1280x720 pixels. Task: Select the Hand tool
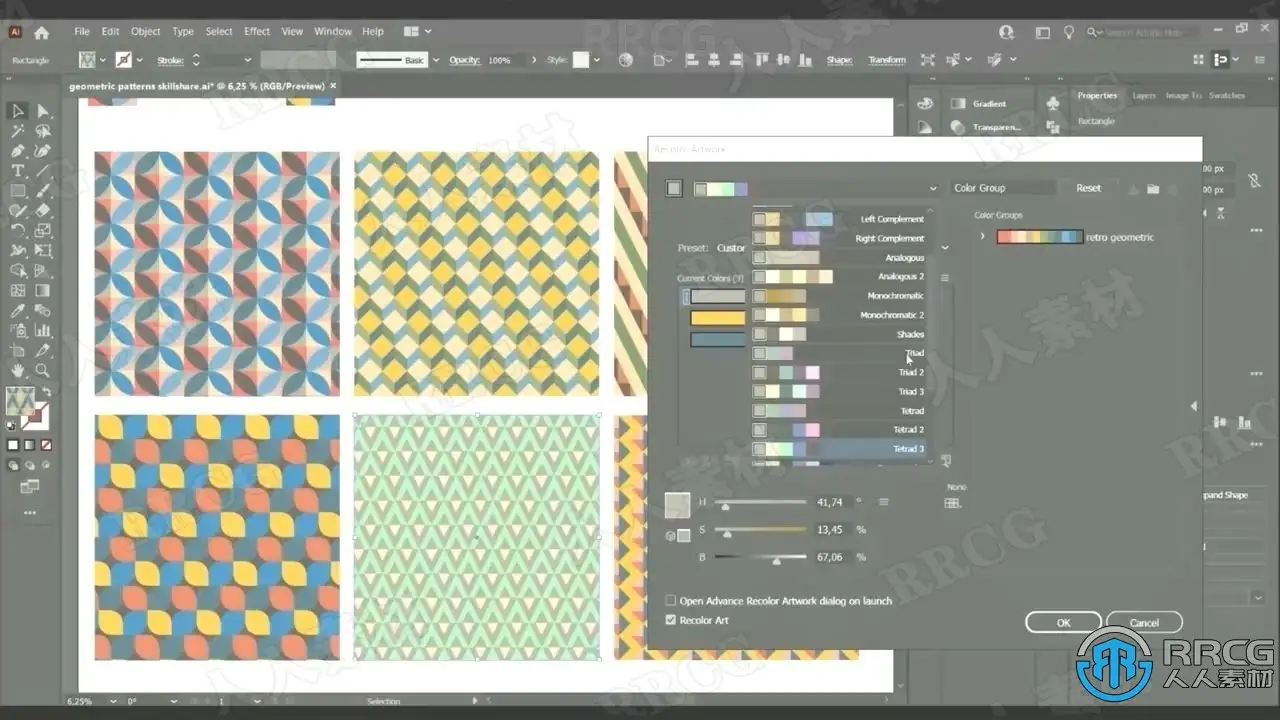(x=18, y=371)
